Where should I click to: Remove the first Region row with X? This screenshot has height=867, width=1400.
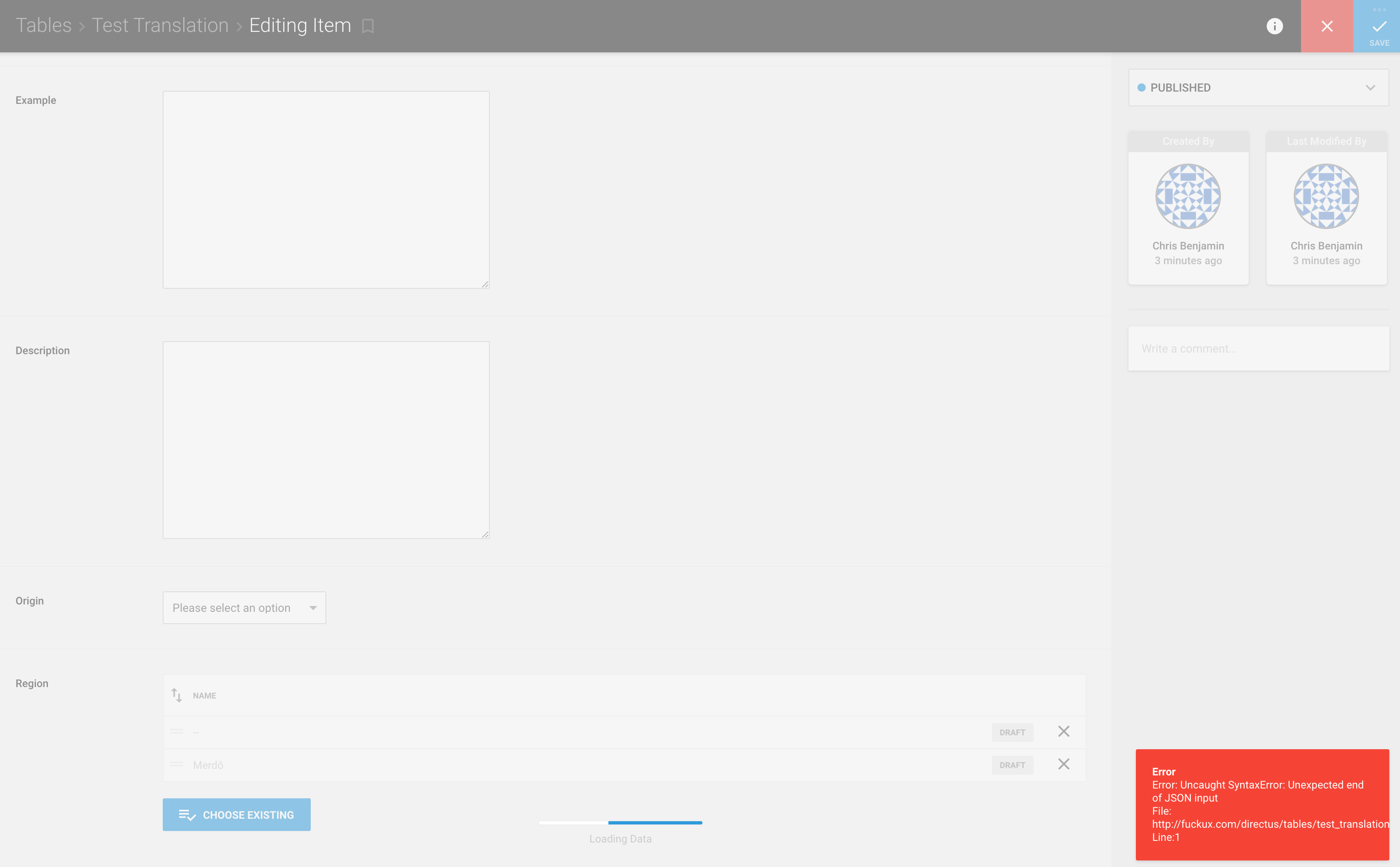(1063, 732)
